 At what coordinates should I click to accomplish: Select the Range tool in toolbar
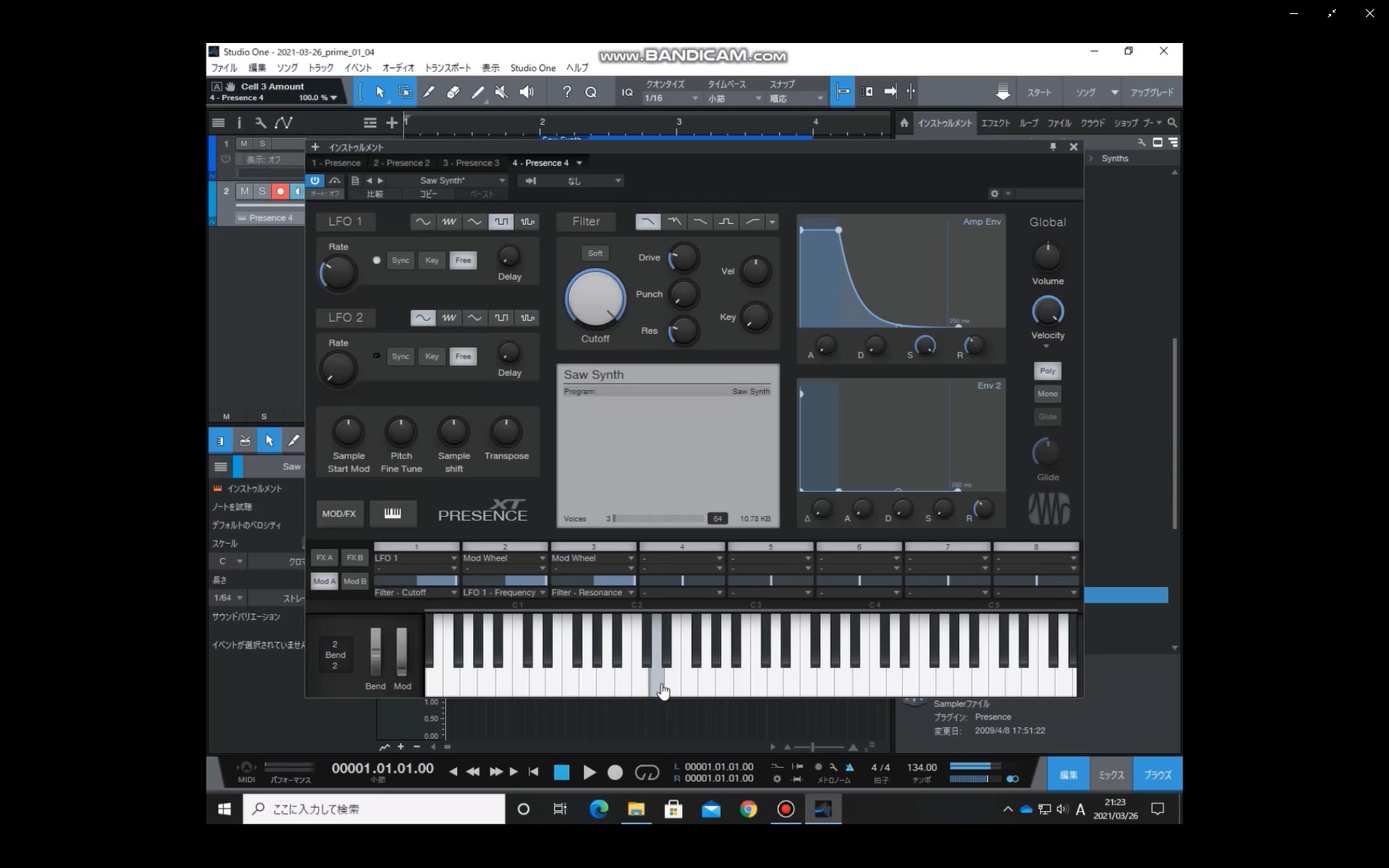pos(404,92)
